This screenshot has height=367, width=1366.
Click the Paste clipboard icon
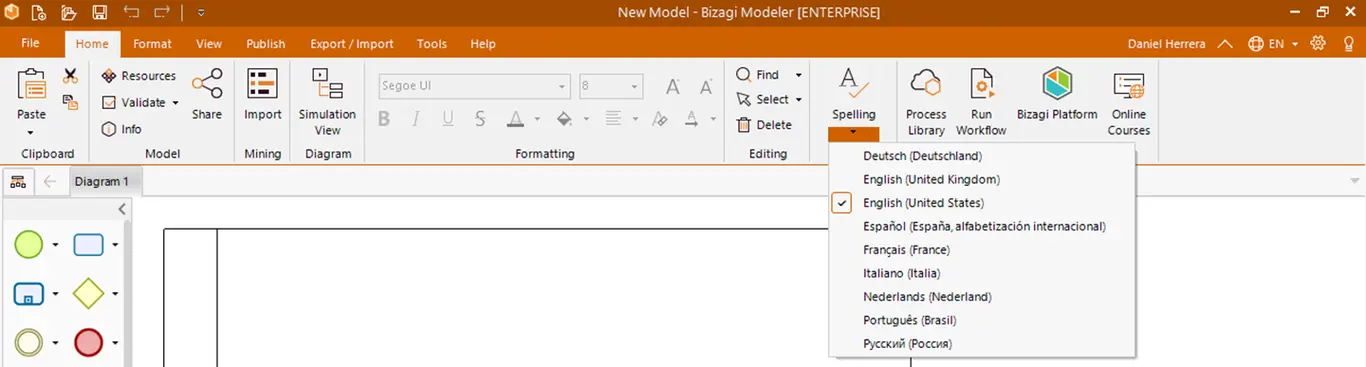point(32,85)
